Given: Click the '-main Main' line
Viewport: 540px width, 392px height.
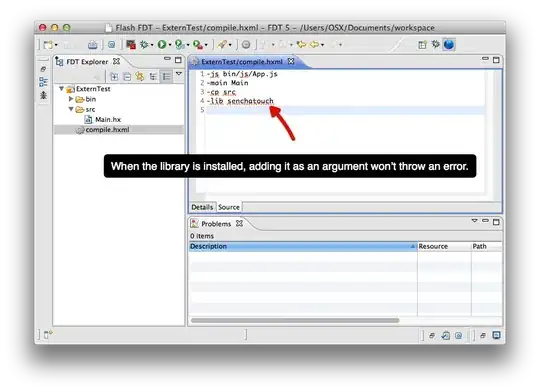Looking at the screenshot, I should click(227, 83).
